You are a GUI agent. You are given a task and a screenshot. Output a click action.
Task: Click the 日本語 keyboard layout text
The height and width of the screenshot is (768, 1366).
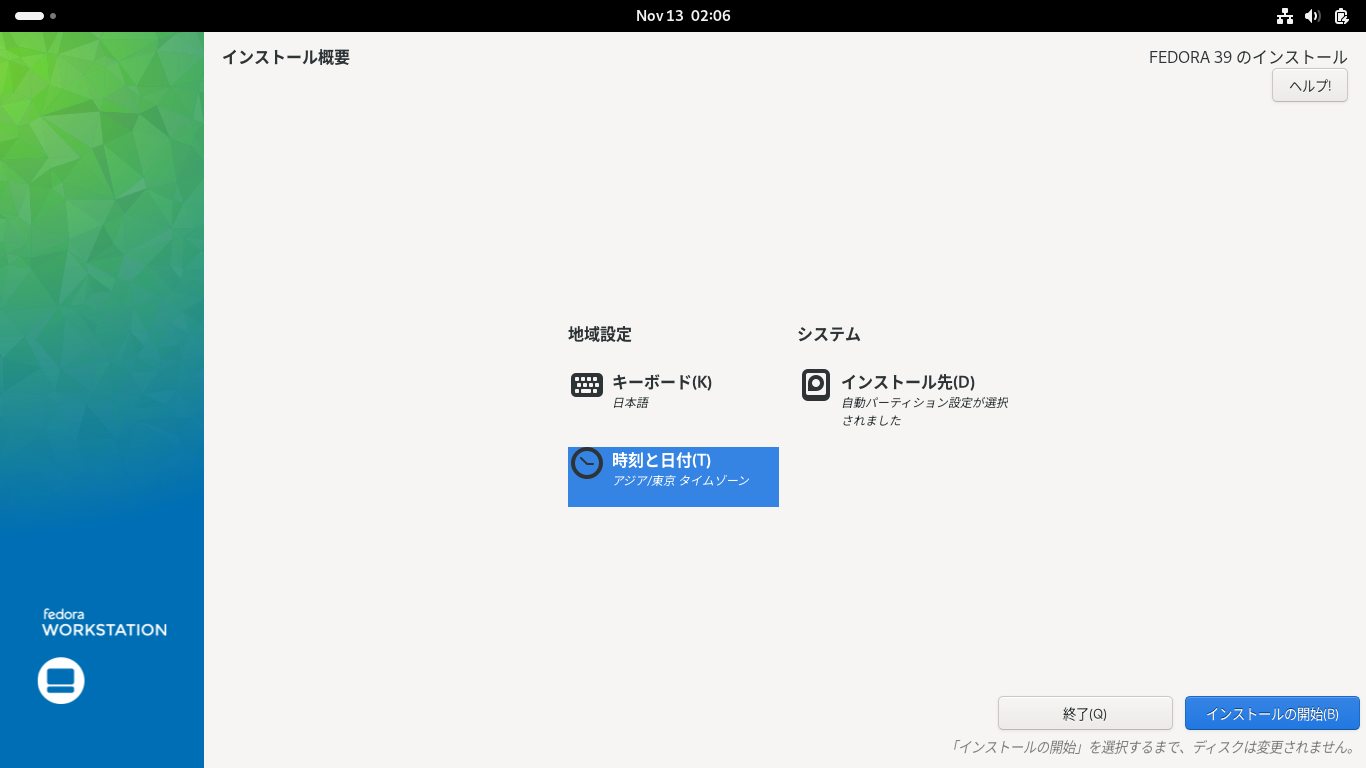point(631,403)
